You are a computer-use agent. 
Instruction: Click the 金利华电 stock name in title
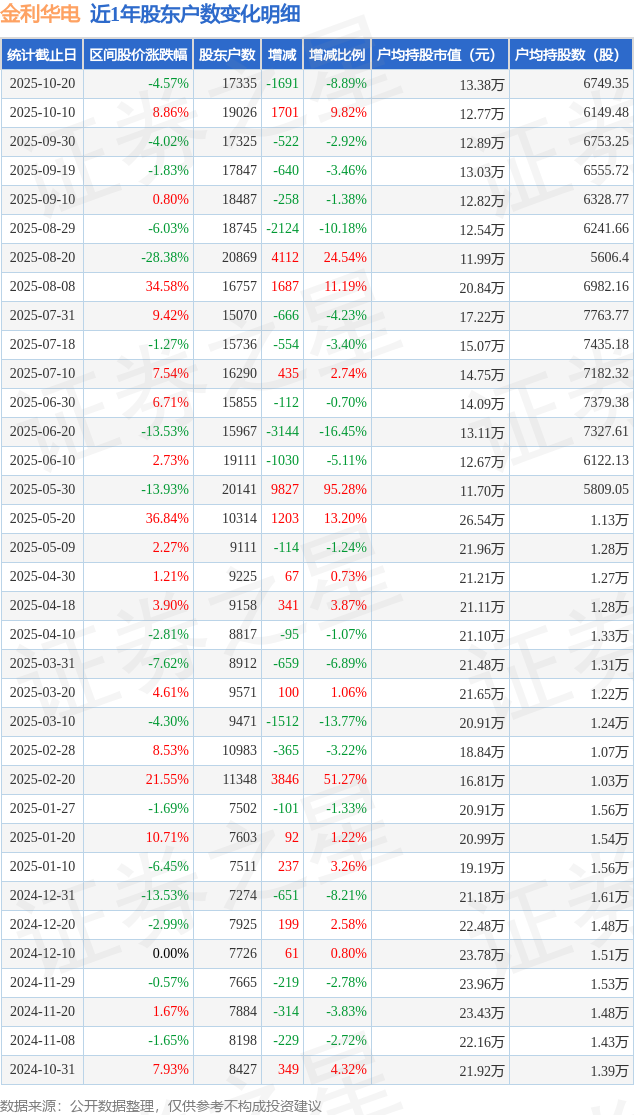40,15
